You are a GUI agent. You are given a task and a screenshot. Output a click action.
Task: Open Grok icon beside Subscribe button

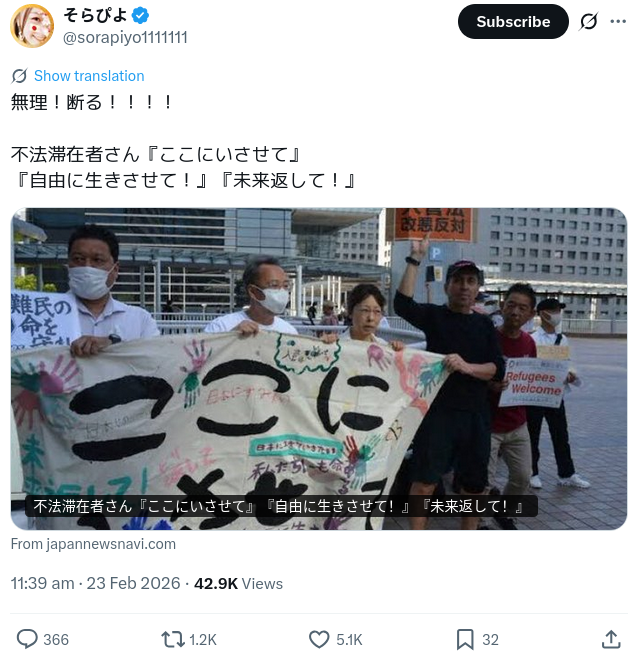click(589, 21)
